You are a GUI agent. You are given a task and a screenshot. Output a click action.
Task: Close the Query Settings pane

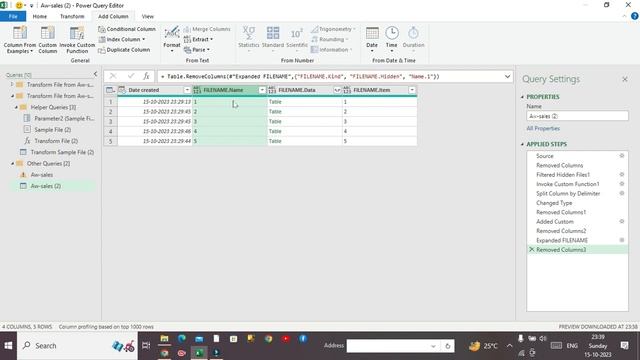[624, 79]
